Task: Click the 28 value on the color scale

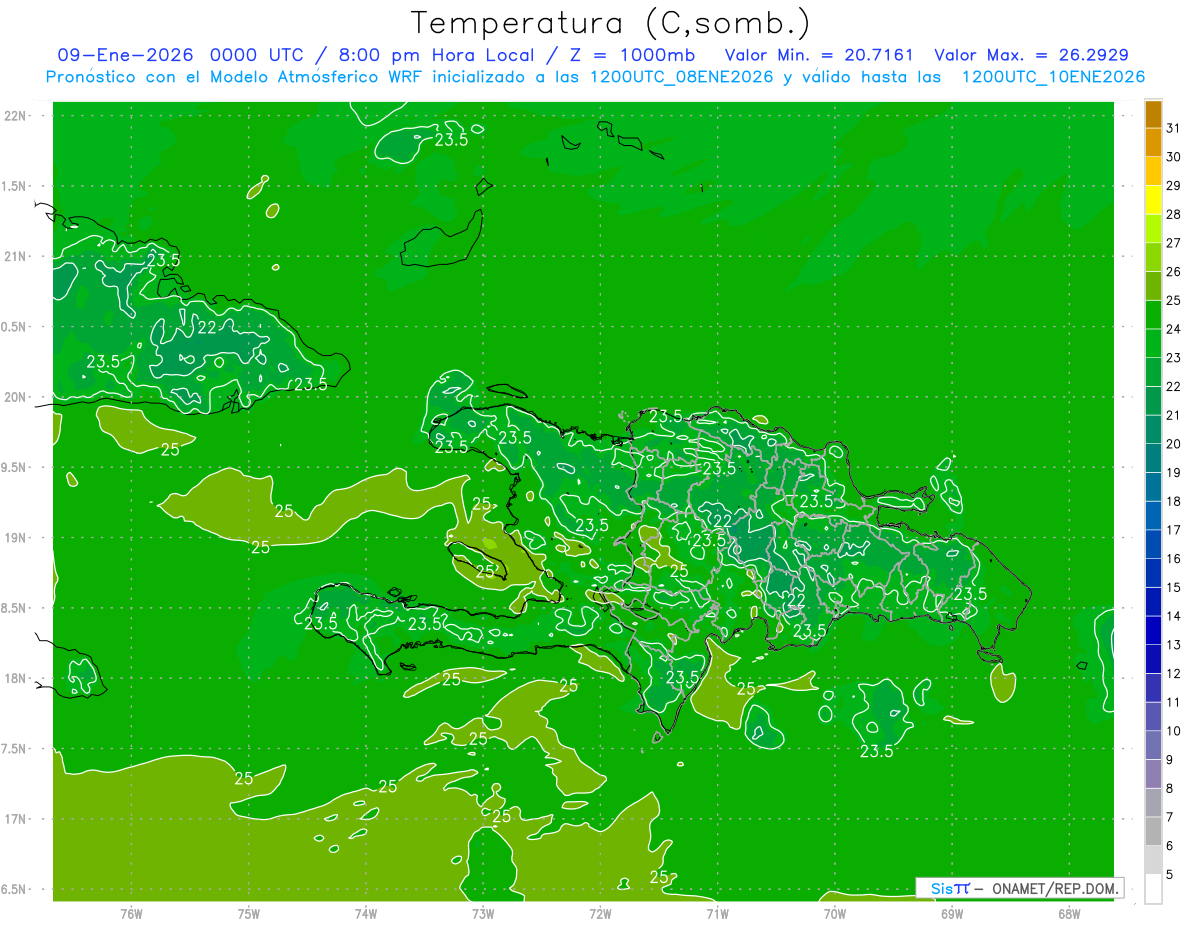Action: pos(1173,214)
